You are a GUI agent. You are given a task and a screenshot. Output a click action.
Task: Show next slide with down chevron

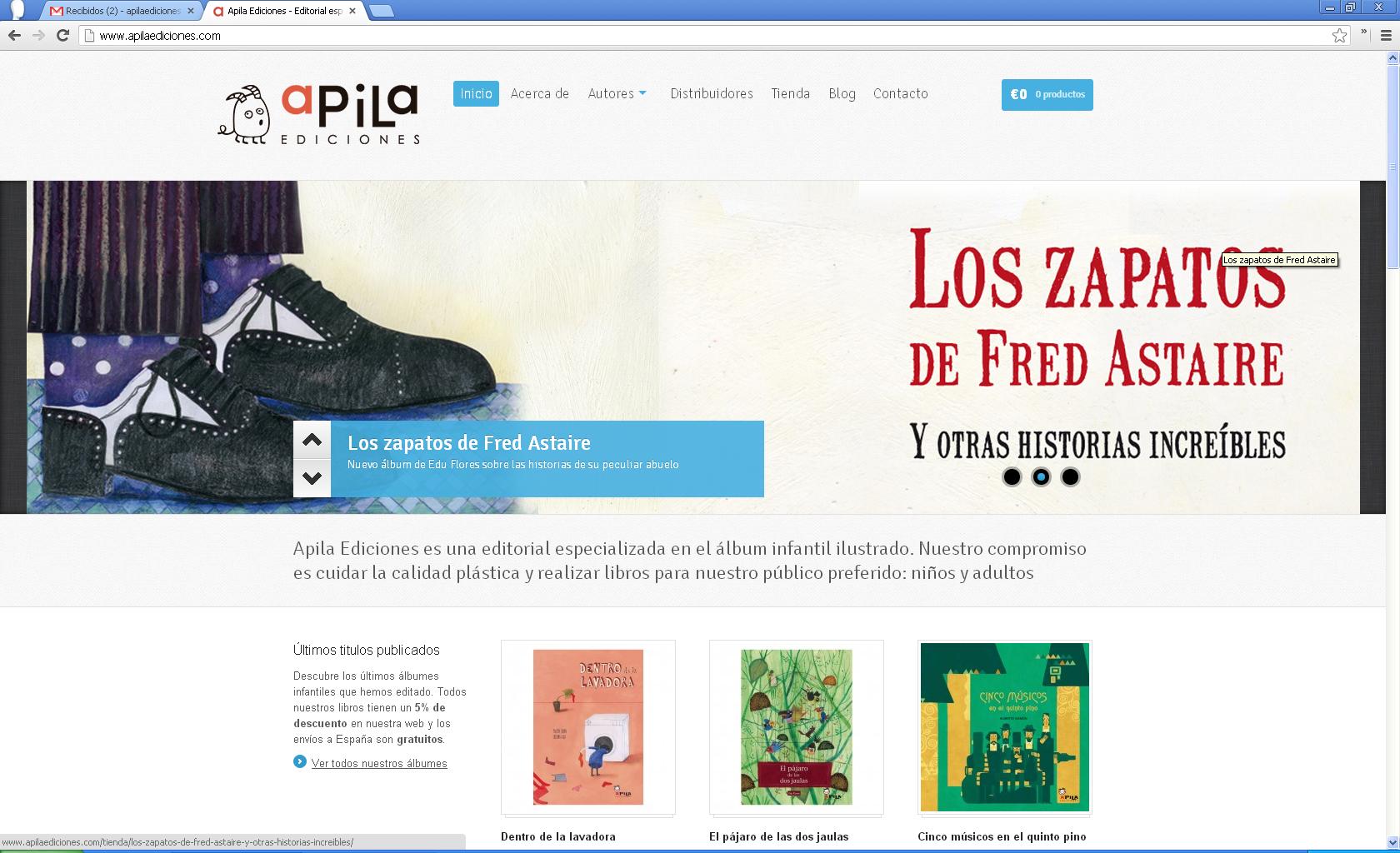(312, 478)
